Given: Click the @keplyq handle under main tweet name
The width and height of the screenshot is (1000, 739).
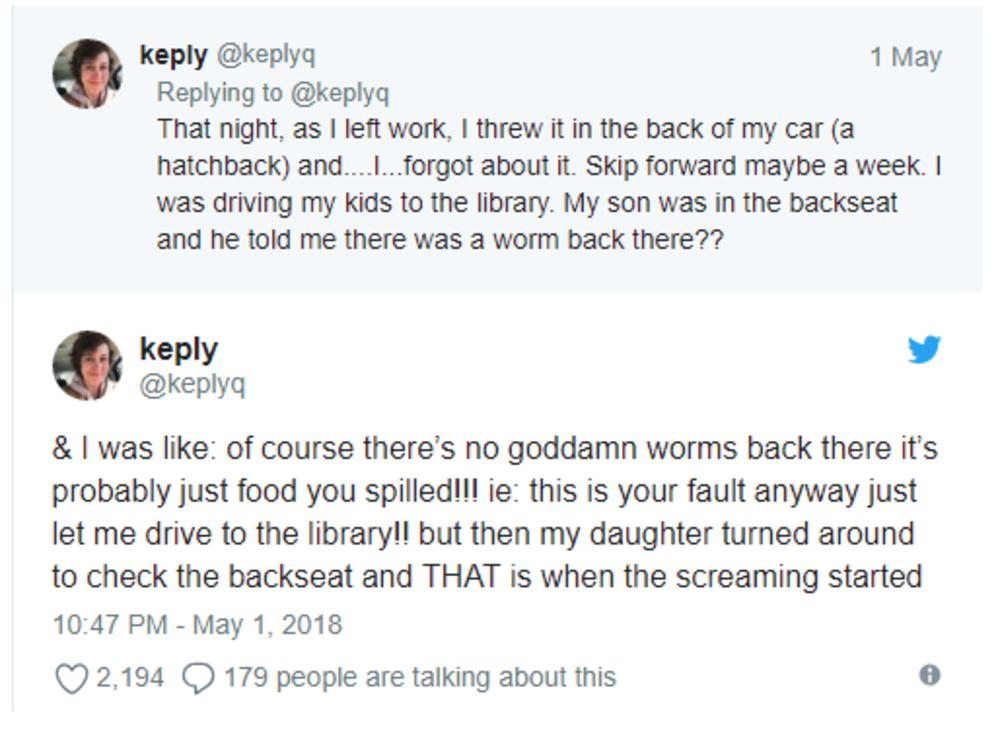Looking at the screenshot, I should [192, 385].
